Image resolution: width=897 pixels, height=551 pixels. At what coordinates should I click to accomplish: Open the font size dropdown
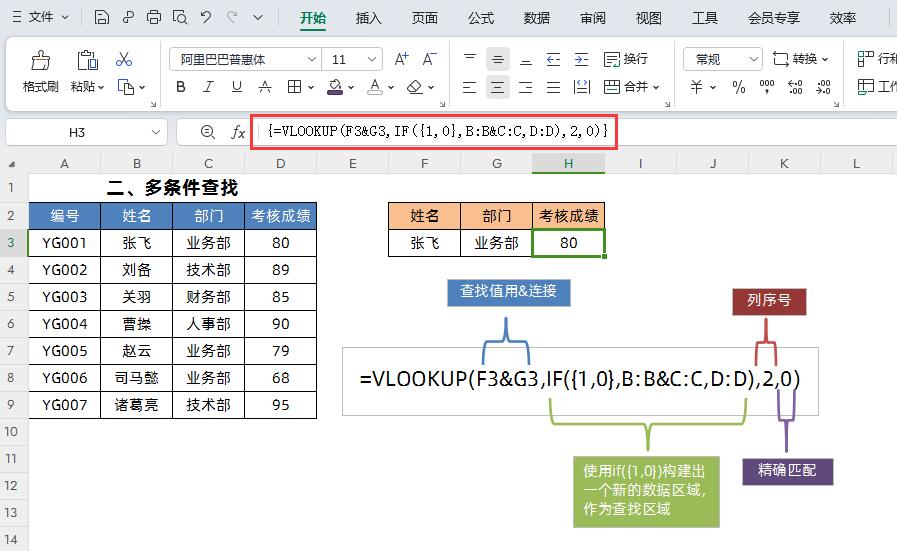[372, 60]
